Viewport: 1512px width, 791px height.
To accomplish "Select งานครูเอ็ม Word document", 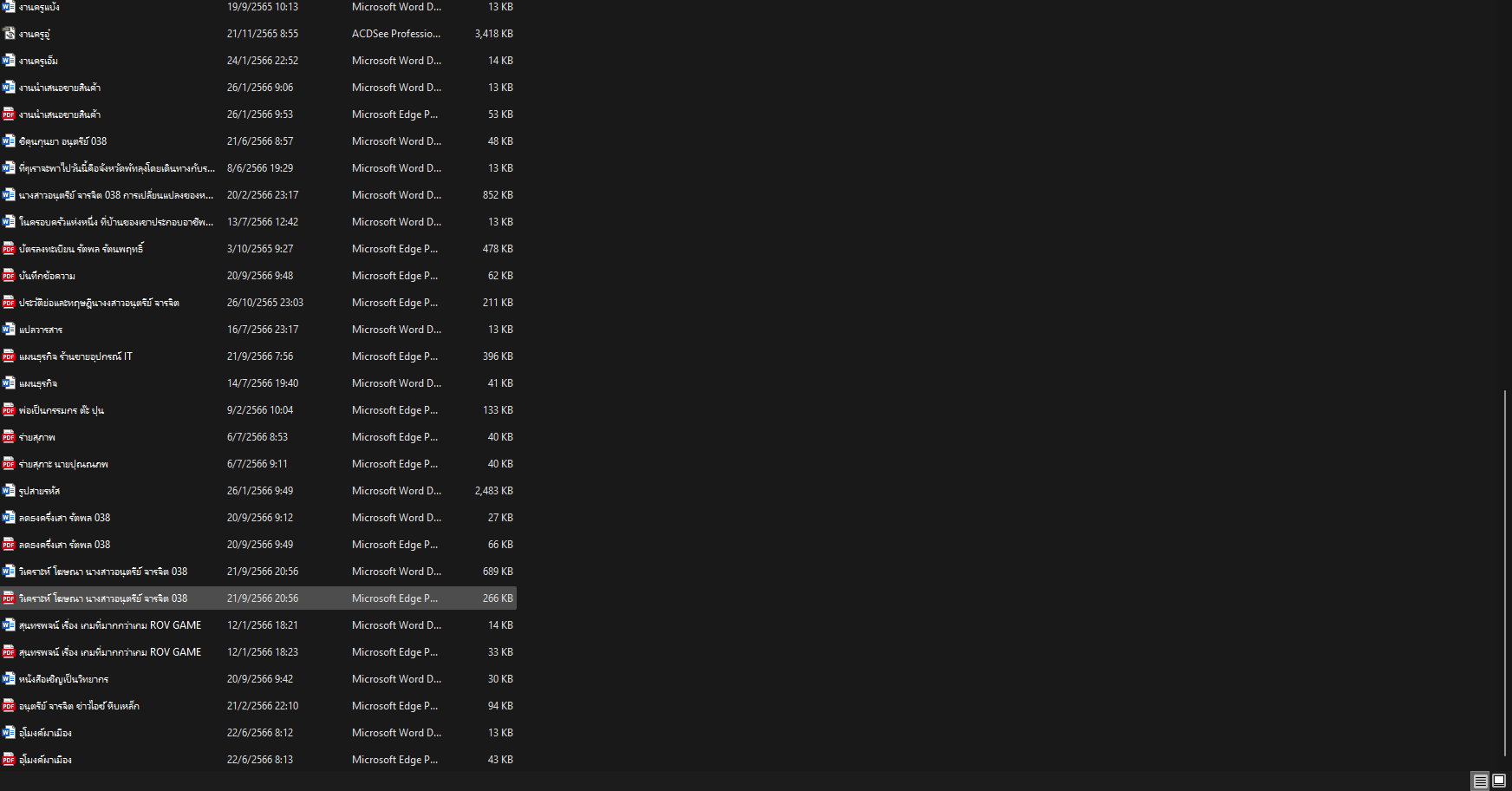I will click(x=258, y=61).
